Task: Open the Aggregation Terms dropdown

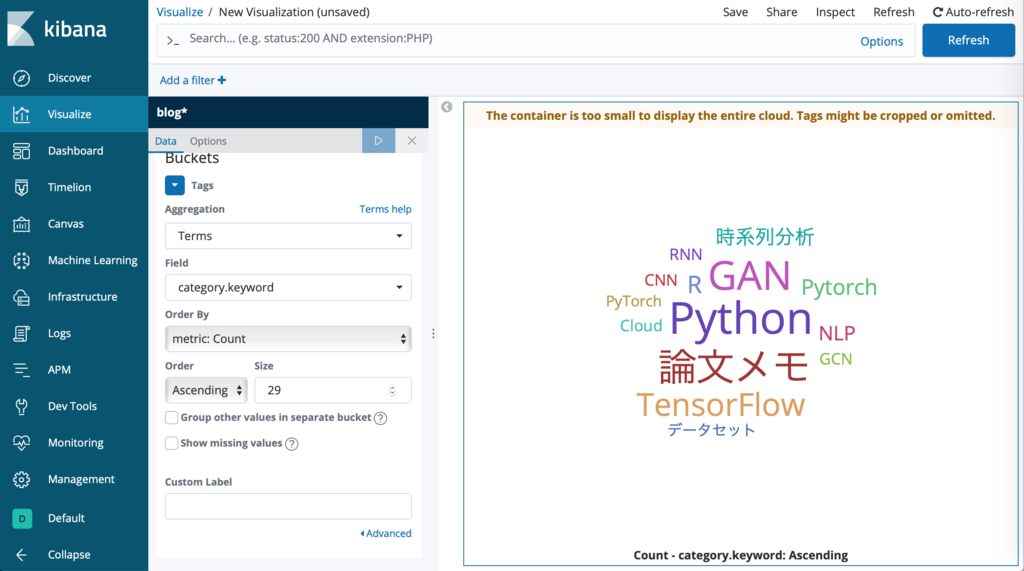Action: pos(288,236)
